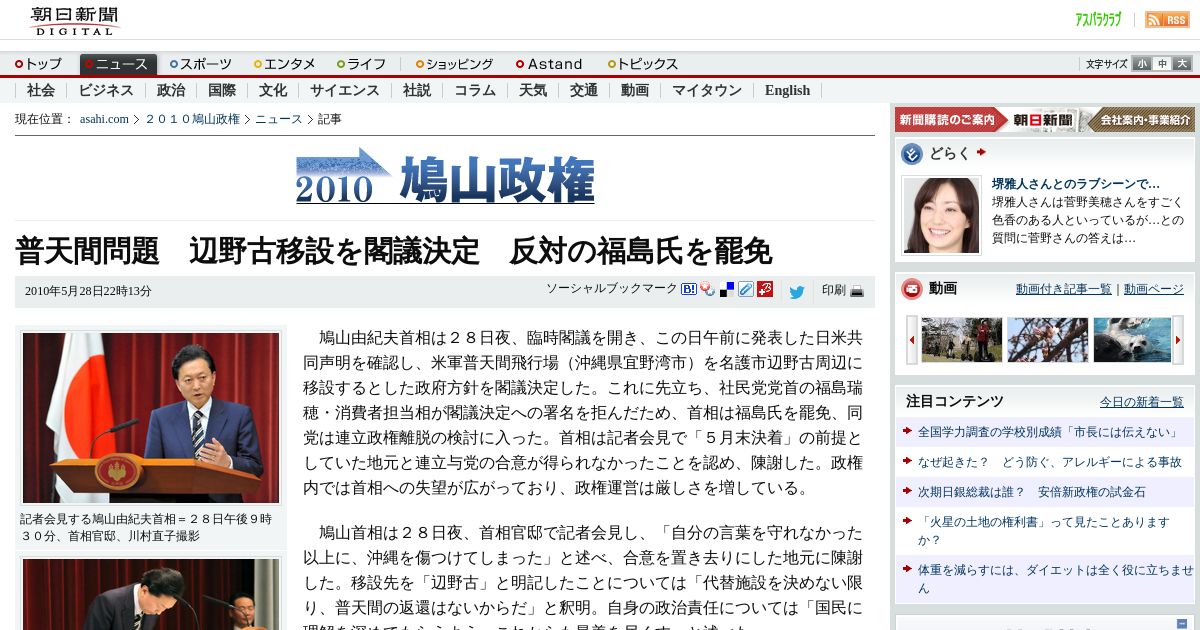
Task: Select English in the sub menu
Action: 788,90
